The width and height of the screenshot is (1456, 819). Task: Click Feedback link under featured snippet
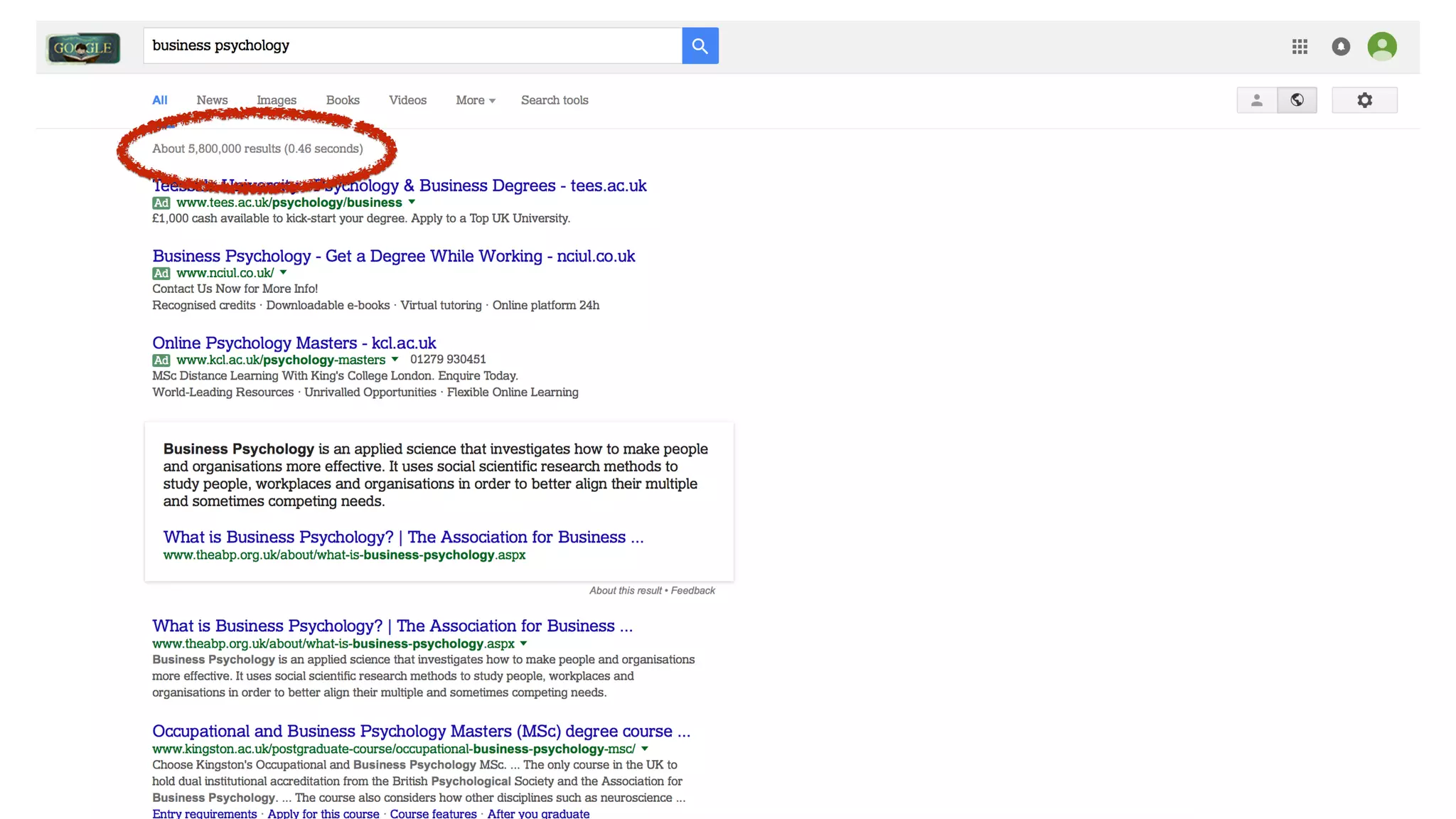pyautogui.click(x=692, y=591)
